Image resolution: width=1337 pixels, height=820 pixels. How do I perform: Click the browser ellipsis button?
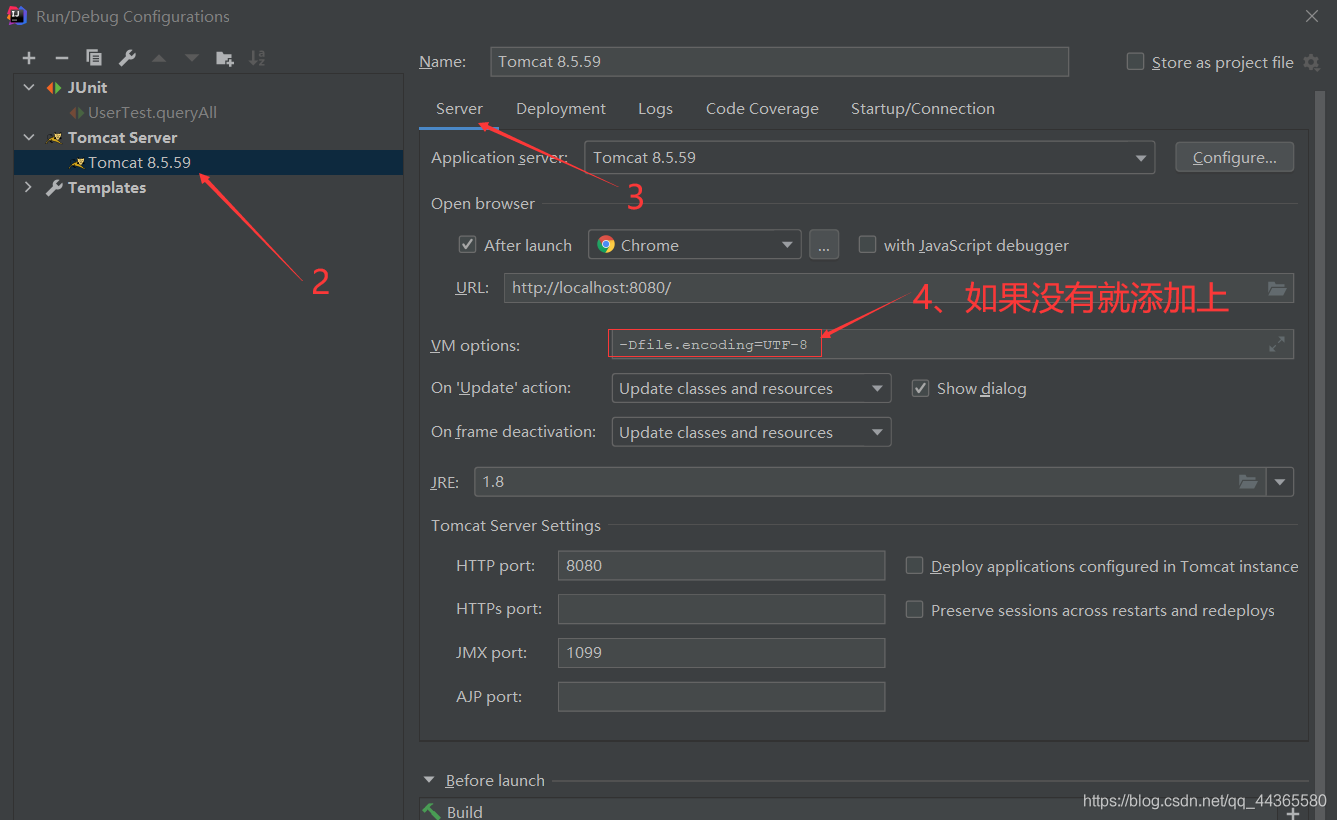[x=824, y=245]
